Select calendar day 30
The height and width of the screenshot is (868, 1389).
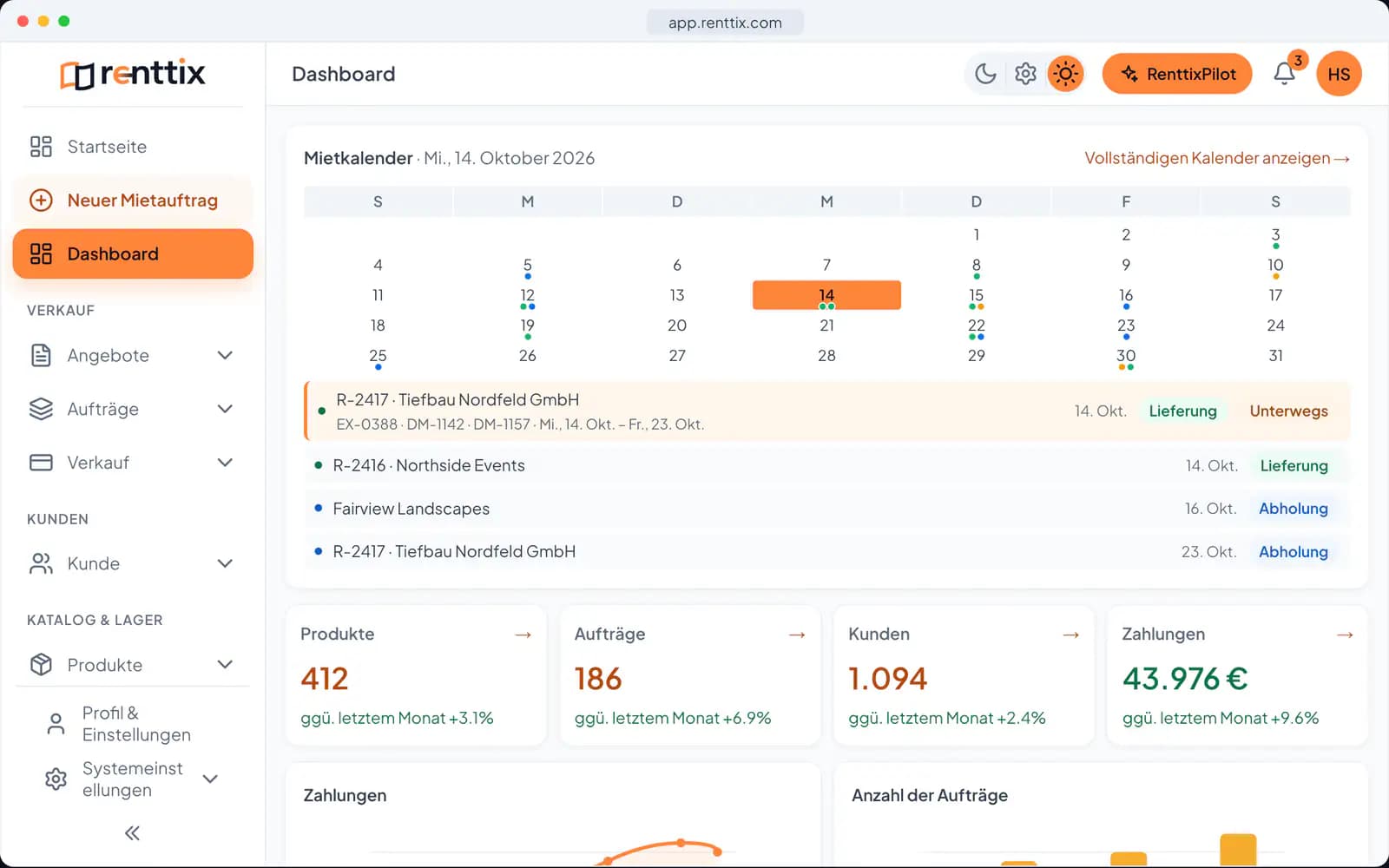1126,356
